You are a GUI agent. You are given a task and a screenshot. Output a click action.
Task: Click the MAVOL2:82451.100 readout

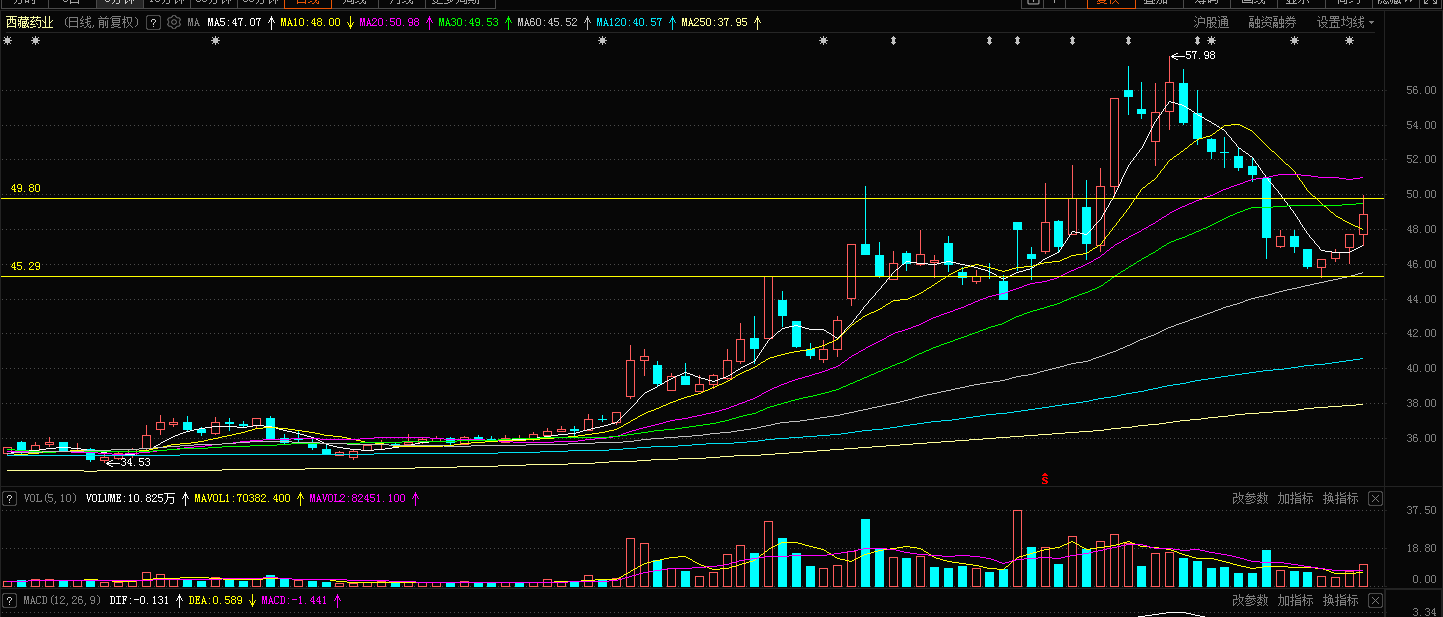pyautogui.click(x=357, y=497)
